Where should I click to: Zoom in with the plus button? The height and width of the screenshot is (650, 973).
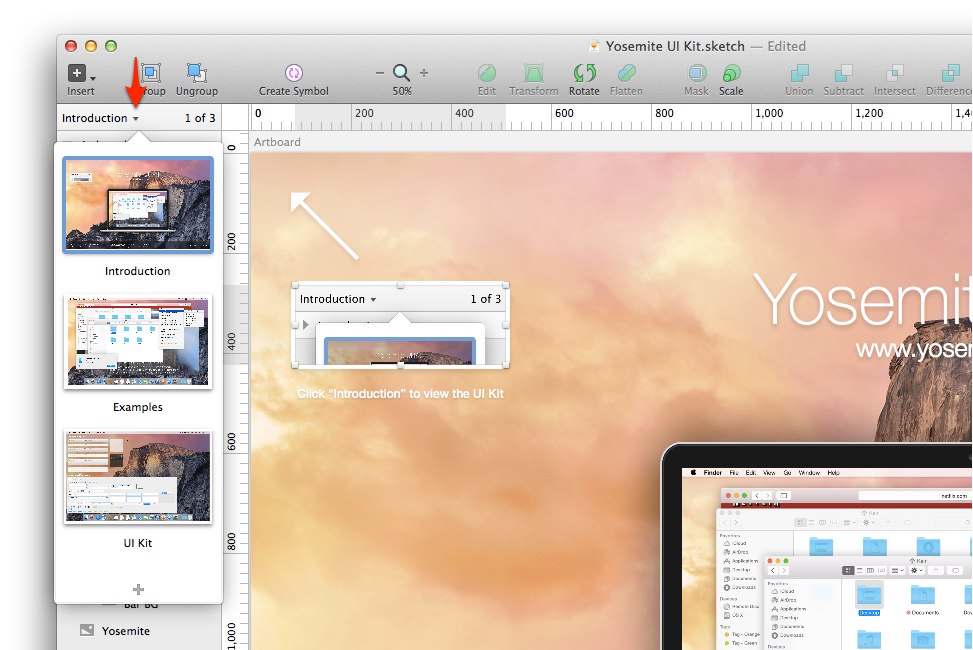pos(424,73)
